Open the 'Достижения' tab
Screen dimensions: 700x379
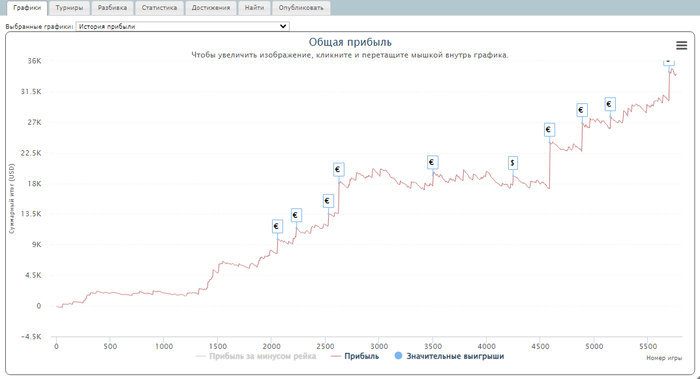pos(211,8)
